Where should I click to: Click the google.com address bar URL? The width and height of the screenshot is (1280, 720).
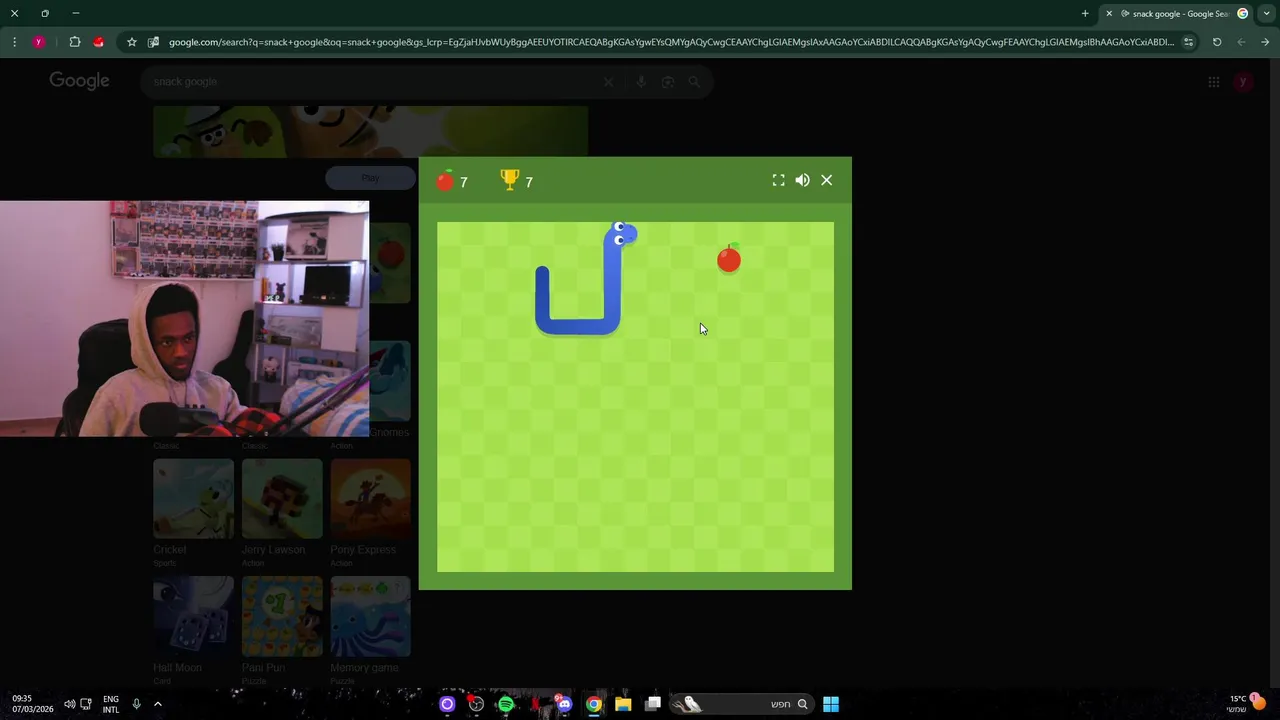click(671, 42)
